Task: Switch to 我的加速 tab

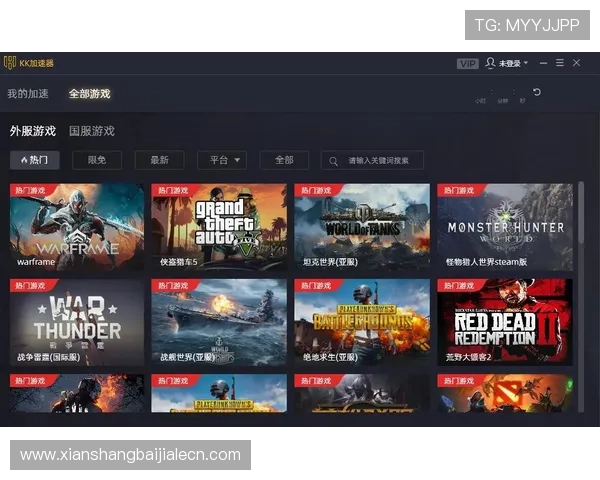Action: pos(28,94)
